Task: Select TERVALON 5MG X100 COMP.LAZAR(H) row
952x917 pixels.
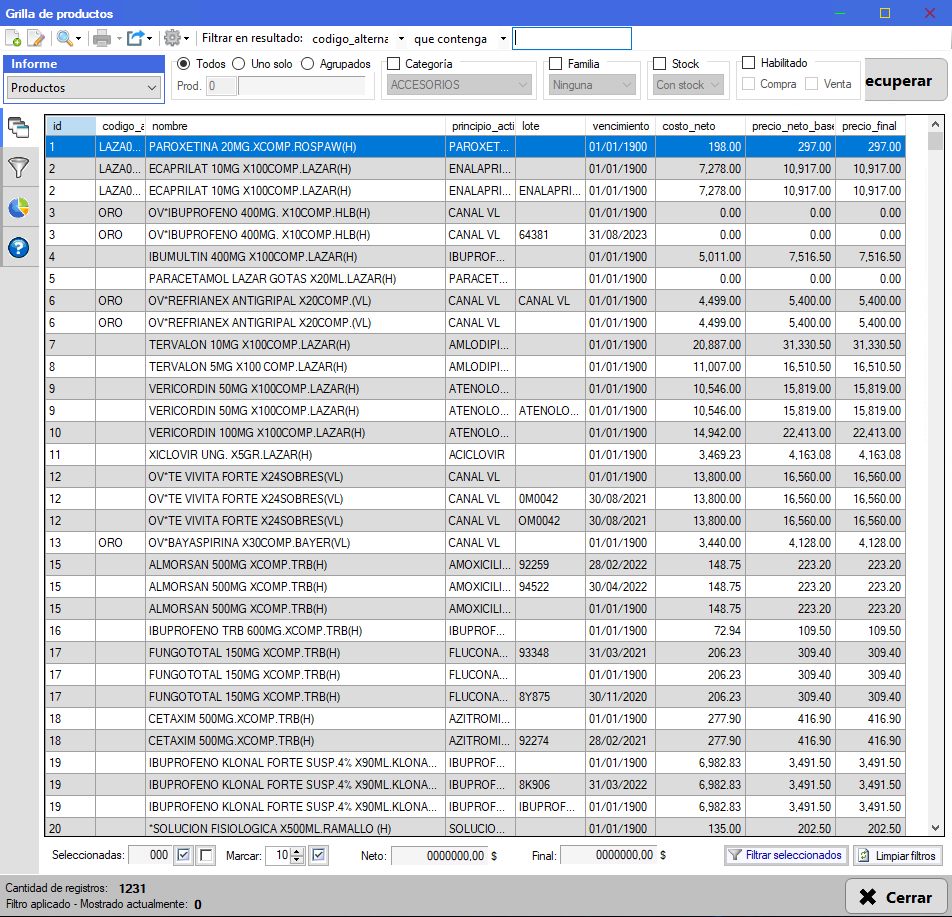Action: [x=475, y=367]
